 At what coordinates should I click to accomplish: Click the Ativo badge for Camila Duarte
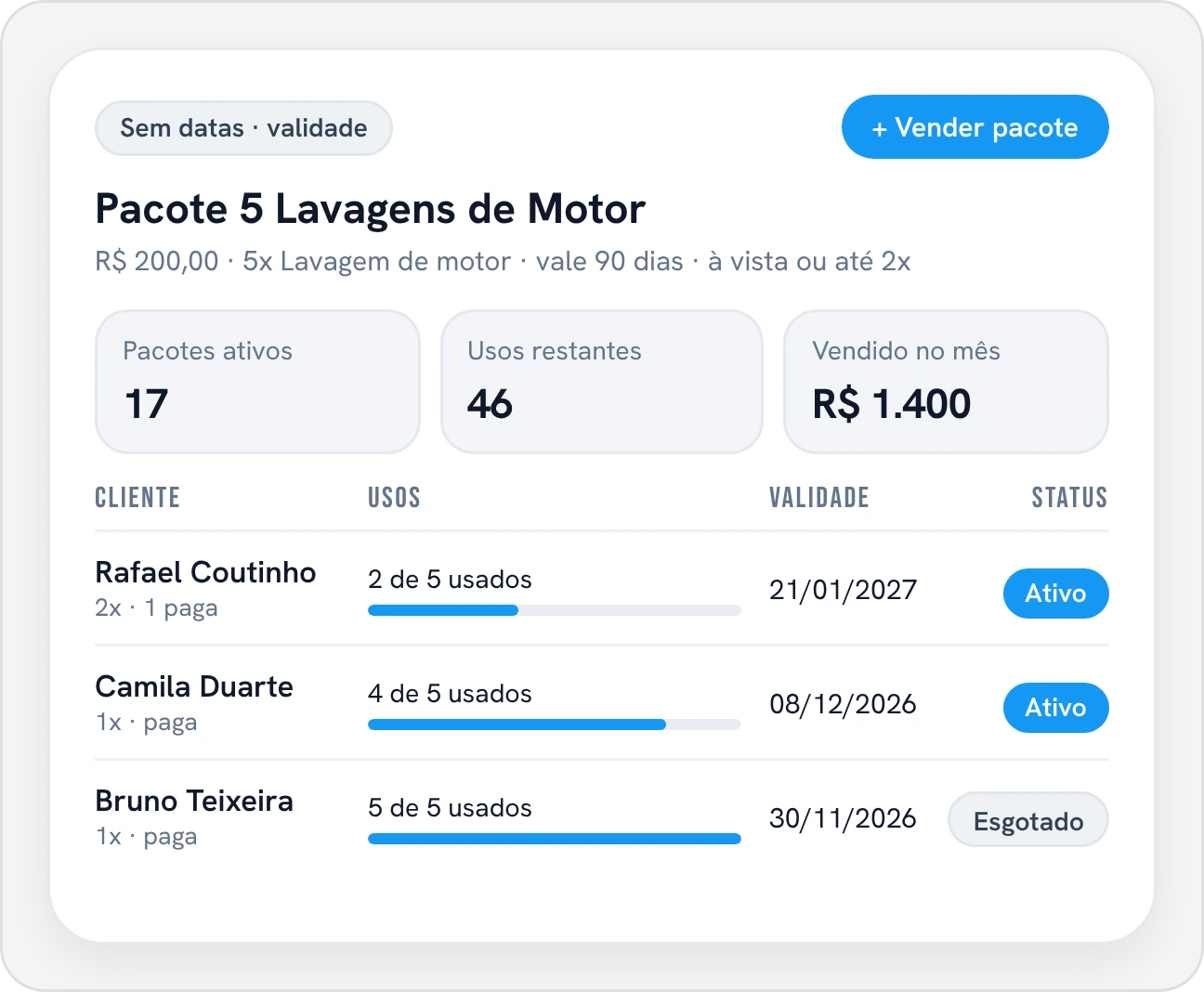pyautogui.click(x=1055, y=708)
